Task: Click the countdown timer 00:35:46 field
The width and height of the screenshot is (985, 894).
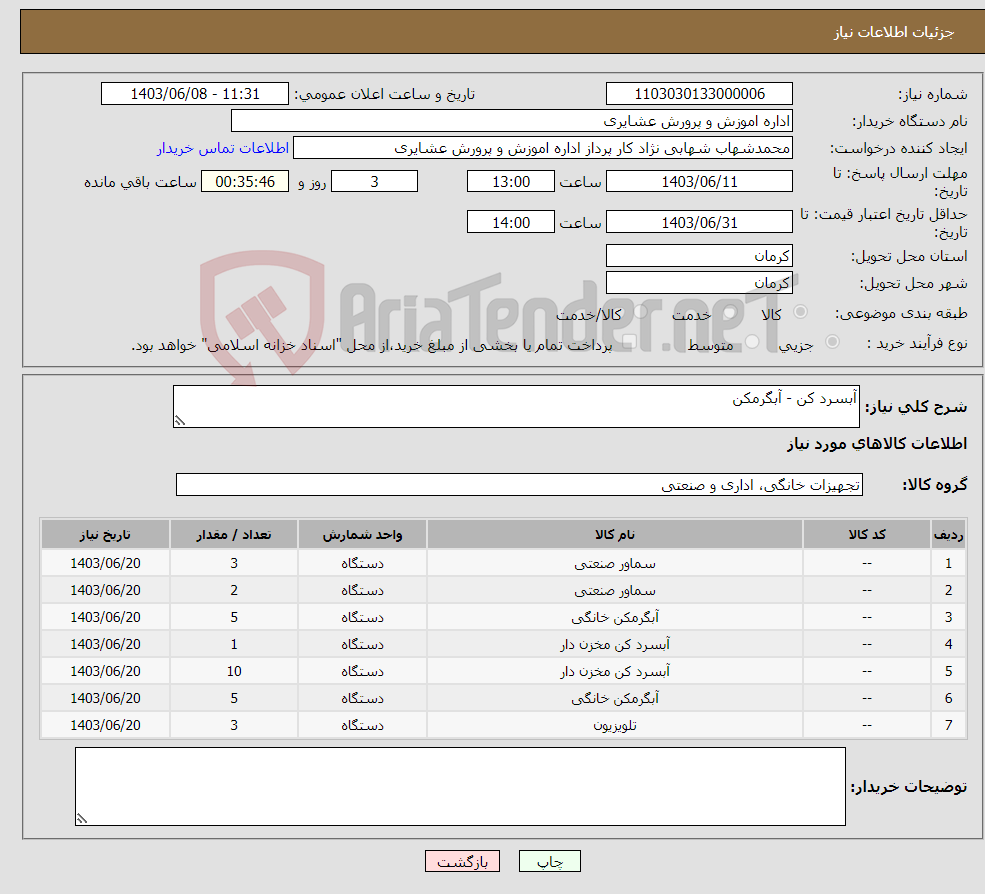Action: click(245, 182)
